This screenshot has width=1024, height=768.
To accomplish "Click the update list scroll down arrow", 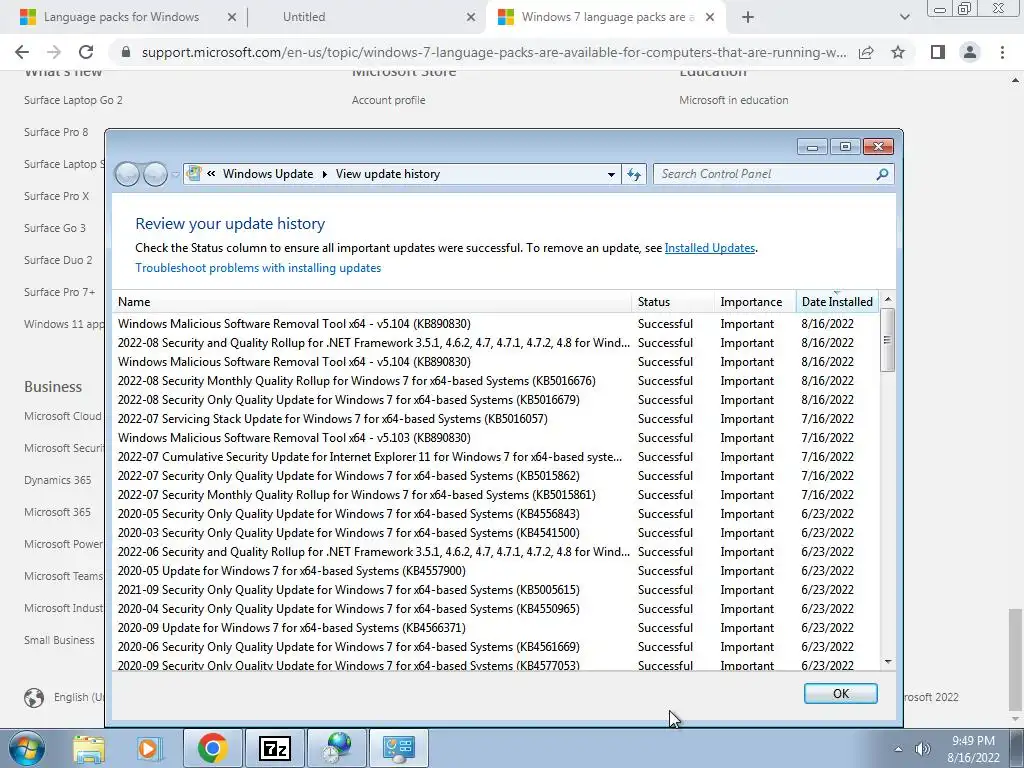I will point(888,662).
